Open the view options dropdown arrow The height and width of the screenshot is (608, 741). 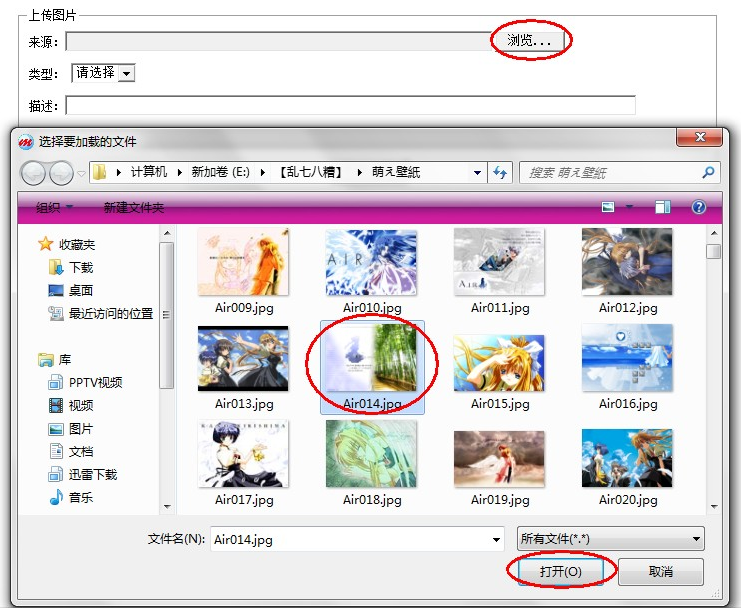tap(629, 207)
